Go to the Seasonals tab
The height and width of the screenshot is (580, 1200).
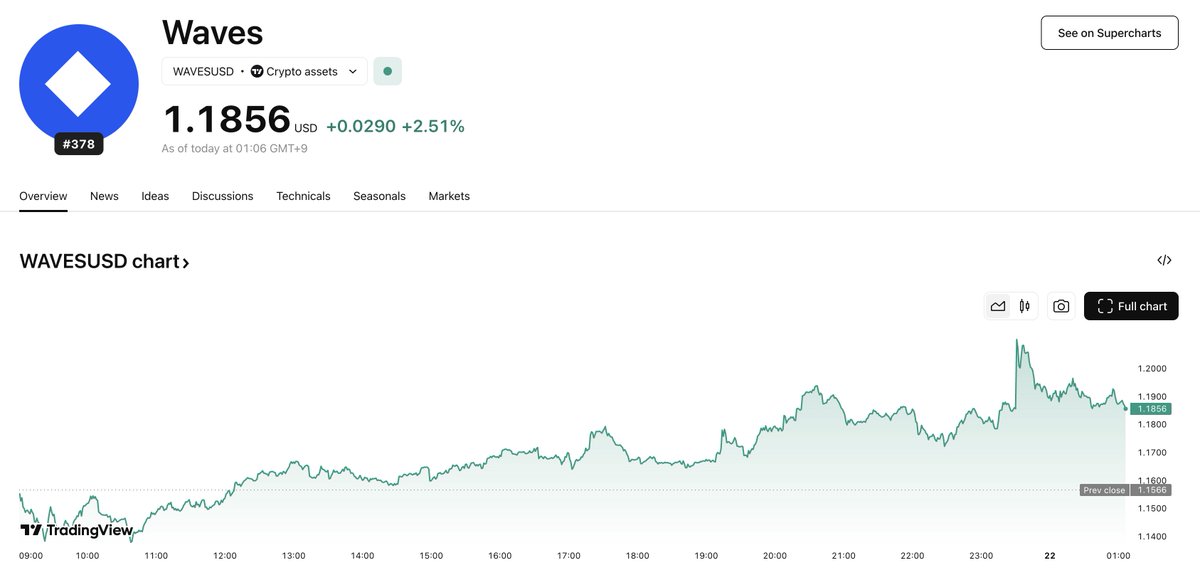379,196
